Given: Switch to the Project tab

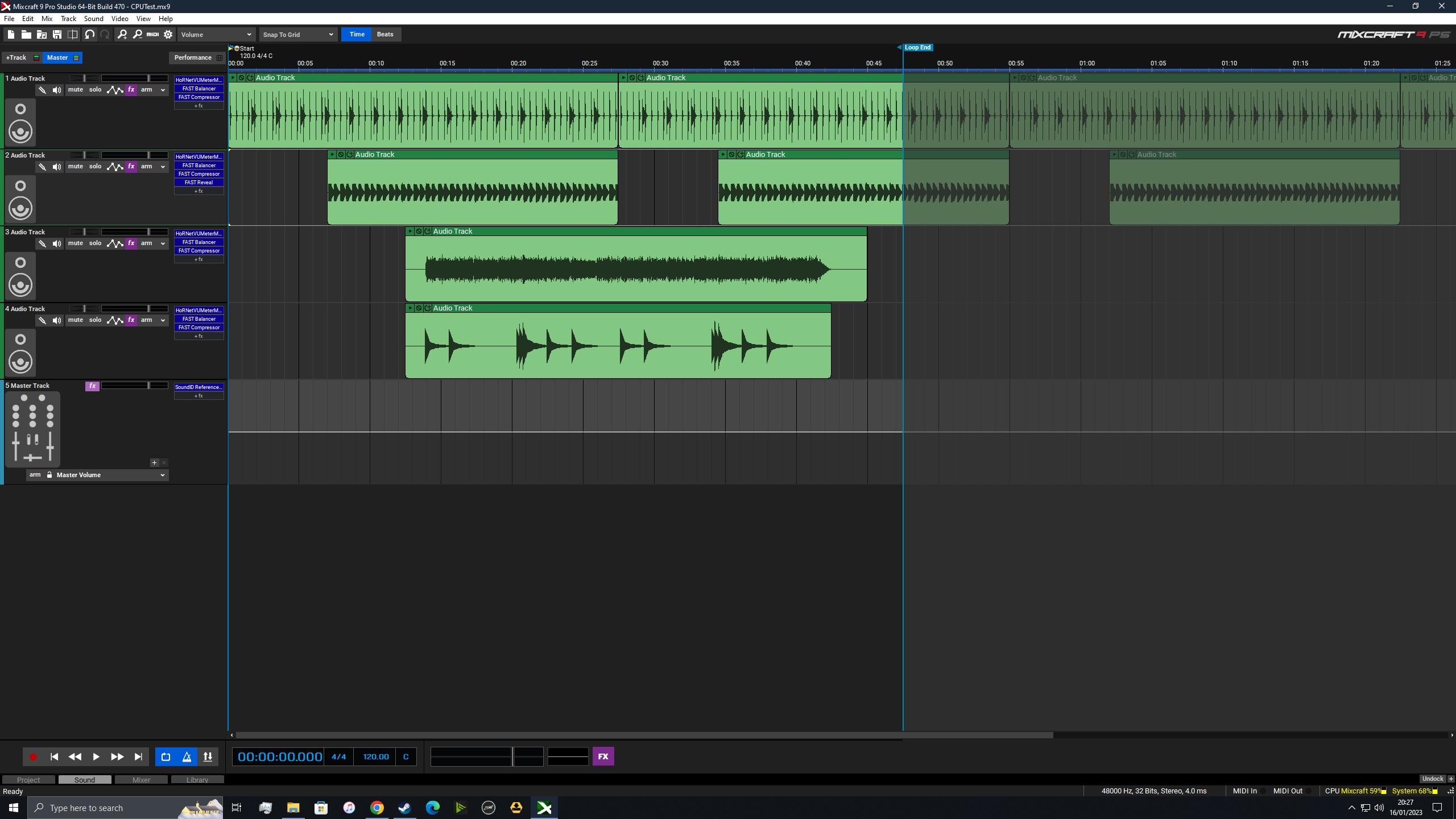Looking at the screenshot, I should click(28, 780).
